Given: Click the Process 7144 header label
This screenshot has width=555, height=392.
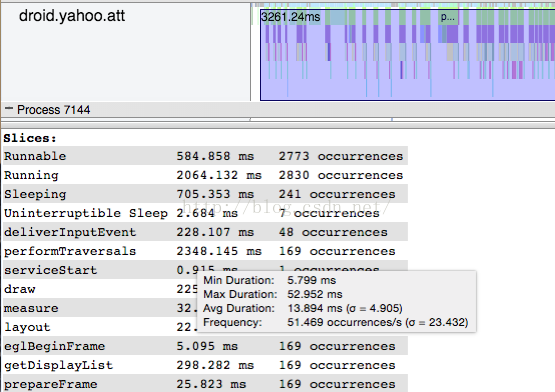Looking at the screenshot, I should coord(53,110).
